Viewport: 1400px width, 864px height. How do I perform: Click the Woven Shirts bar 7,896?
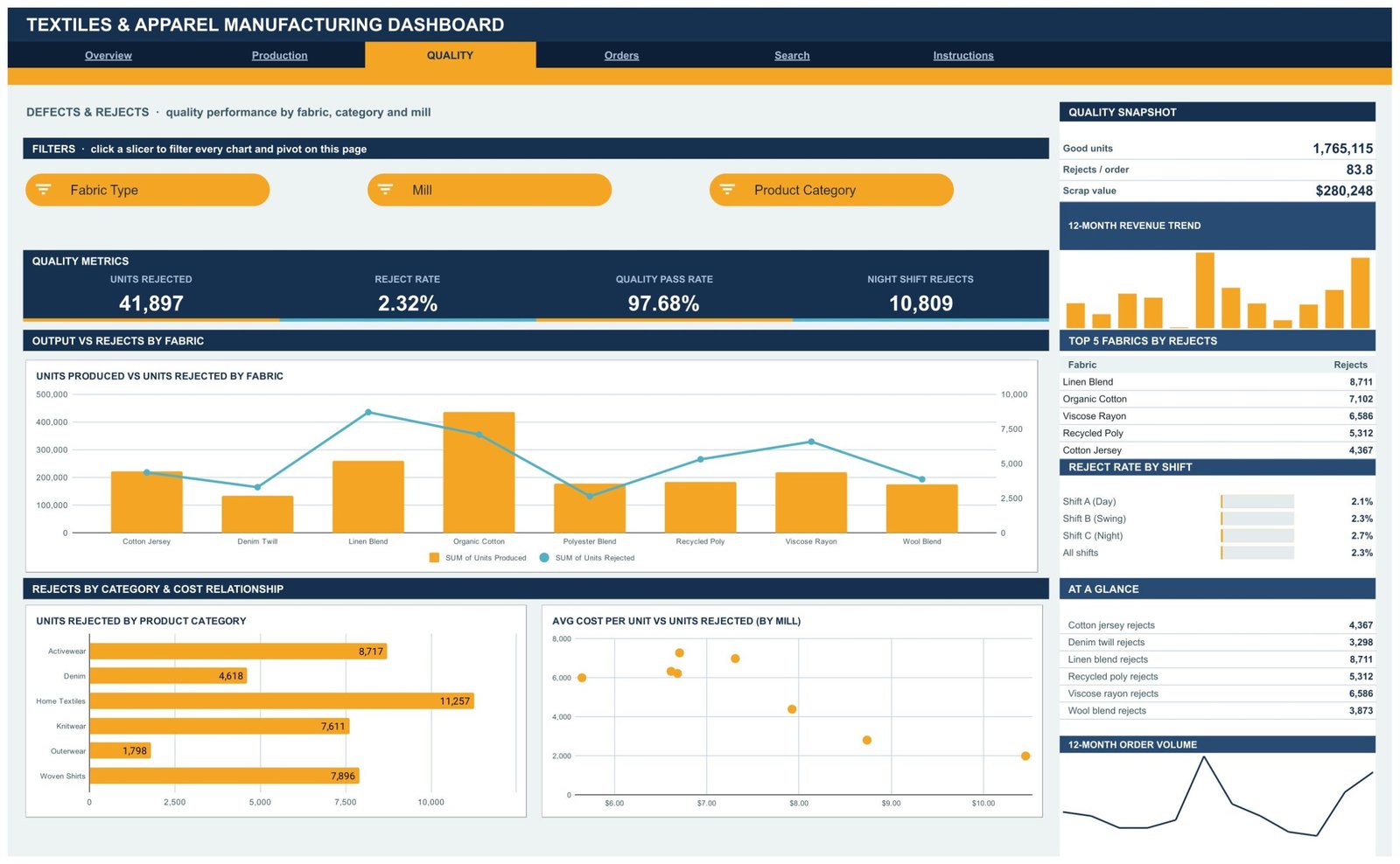pyautogui.click(x=224, y=776)
